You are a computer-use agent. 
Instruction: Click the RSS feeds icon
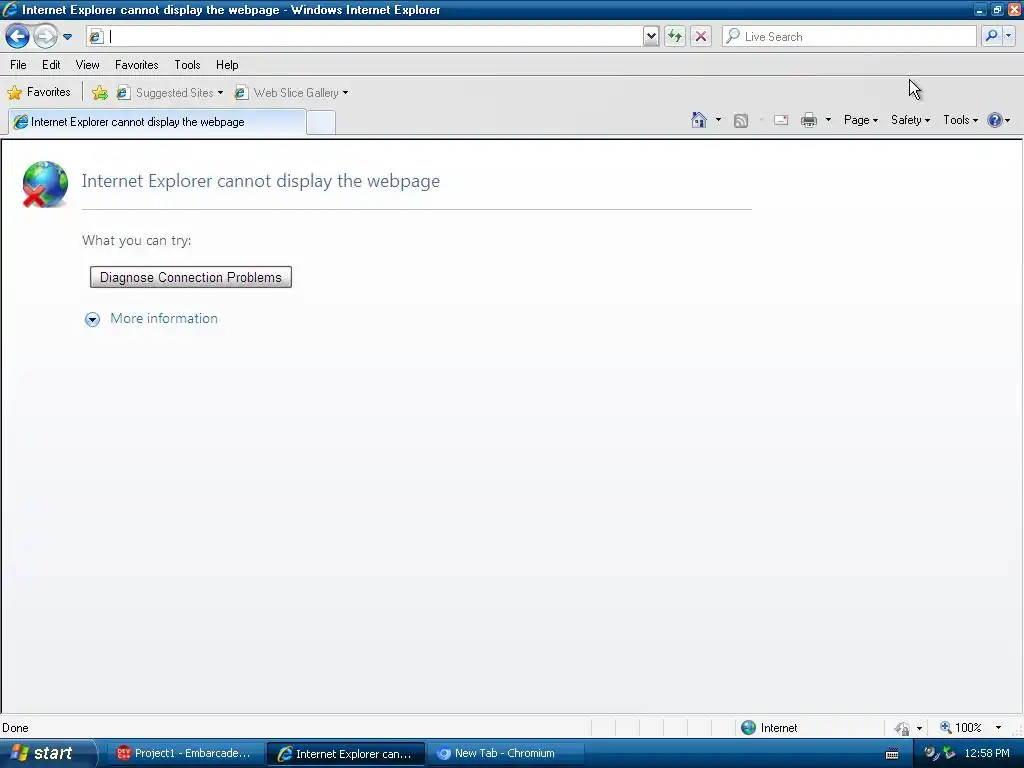pyautogui.click(x=741, y=120)
